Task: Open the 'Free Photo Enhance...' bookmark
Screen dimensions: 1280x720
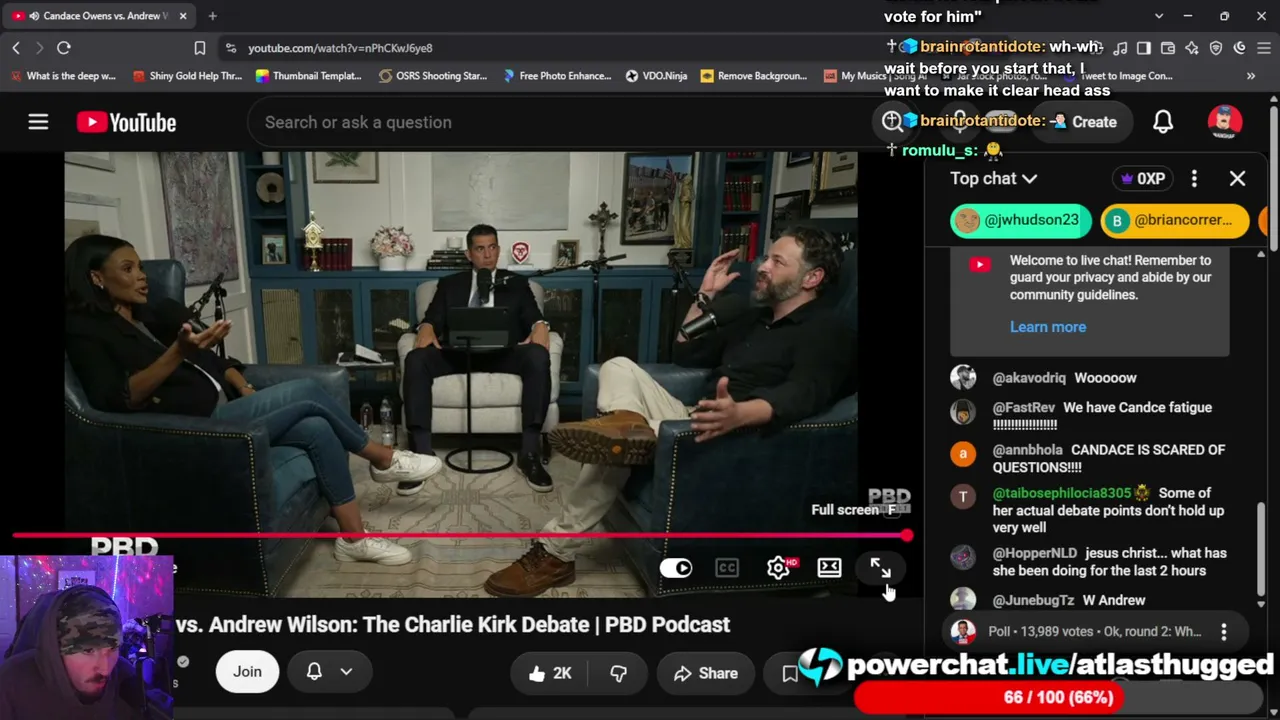Action: [x=557, y=76]
